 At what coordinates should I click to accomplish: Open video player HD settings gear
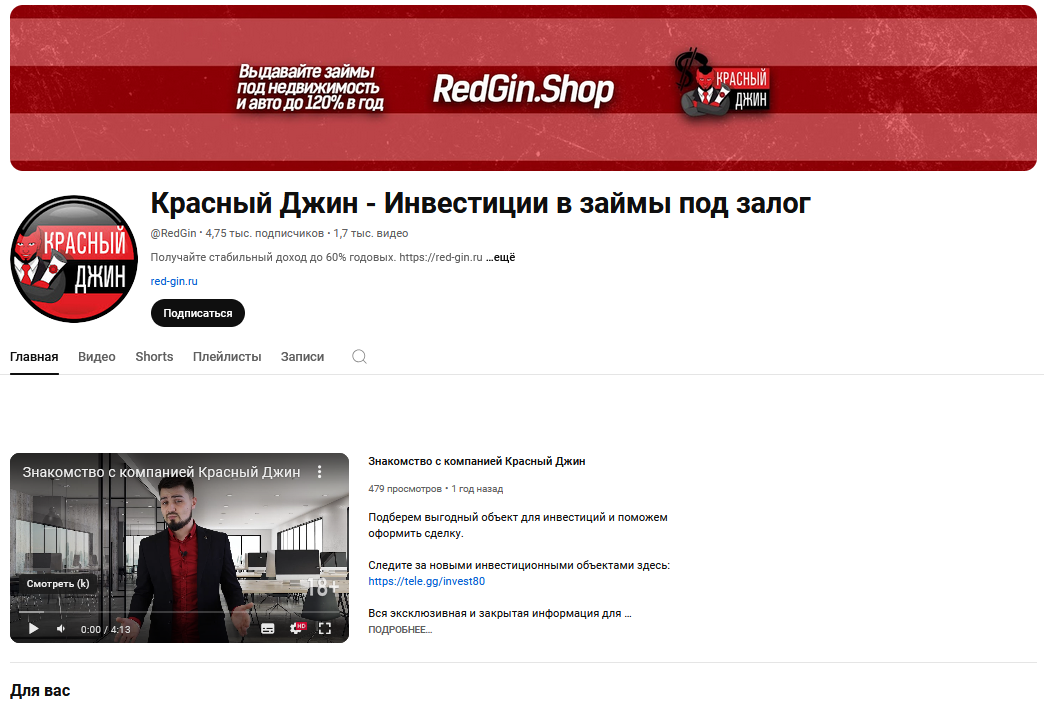[x=297, y=628]
